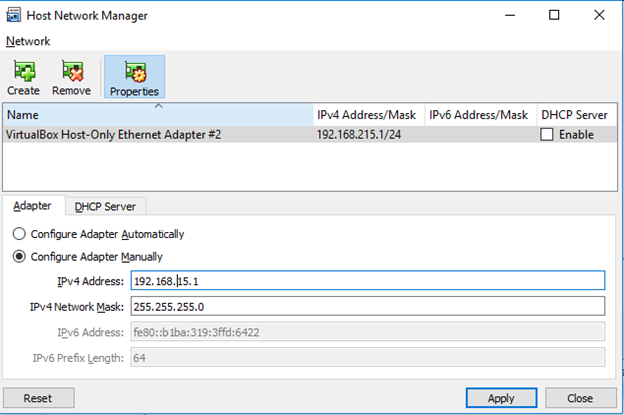This screenshot has height=415, width=624.
Task: Click the IPv4 Network Mask field
Action: coord(368,306)
